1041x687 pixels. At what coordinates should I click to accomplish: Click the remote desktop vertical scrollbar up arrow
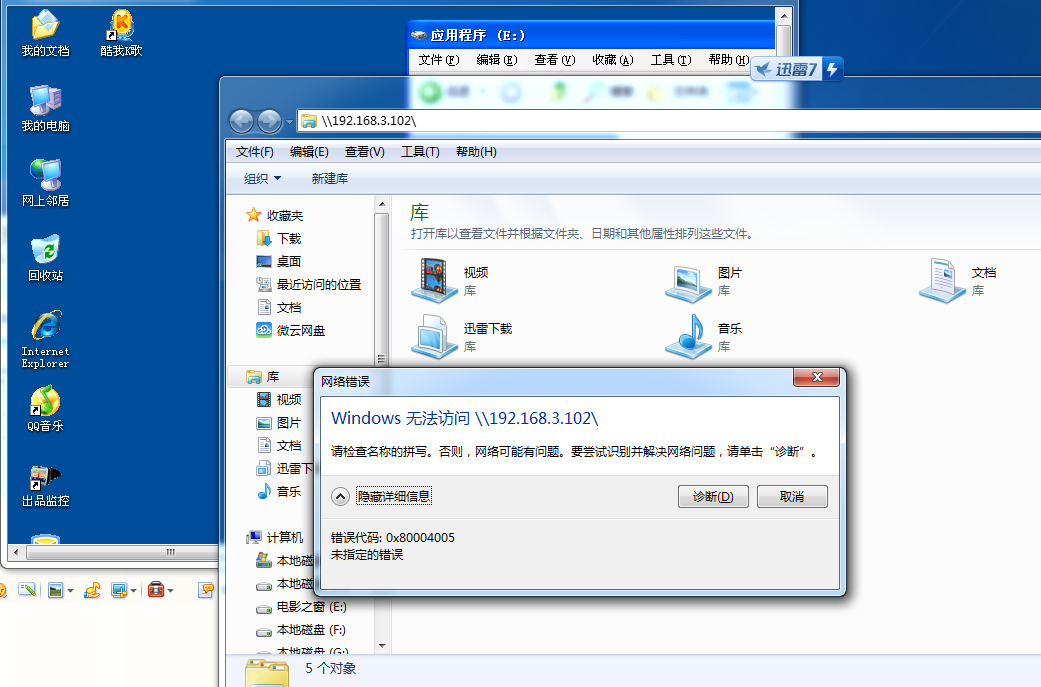[784, 16]
